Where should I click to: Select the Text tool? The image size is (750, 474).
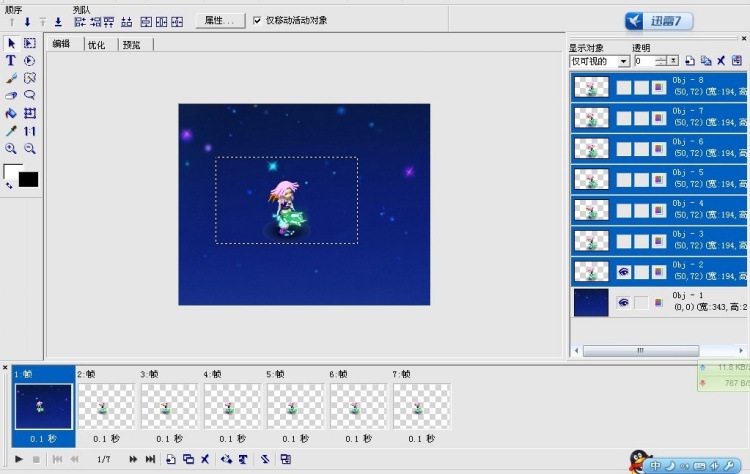pos(11,61)
